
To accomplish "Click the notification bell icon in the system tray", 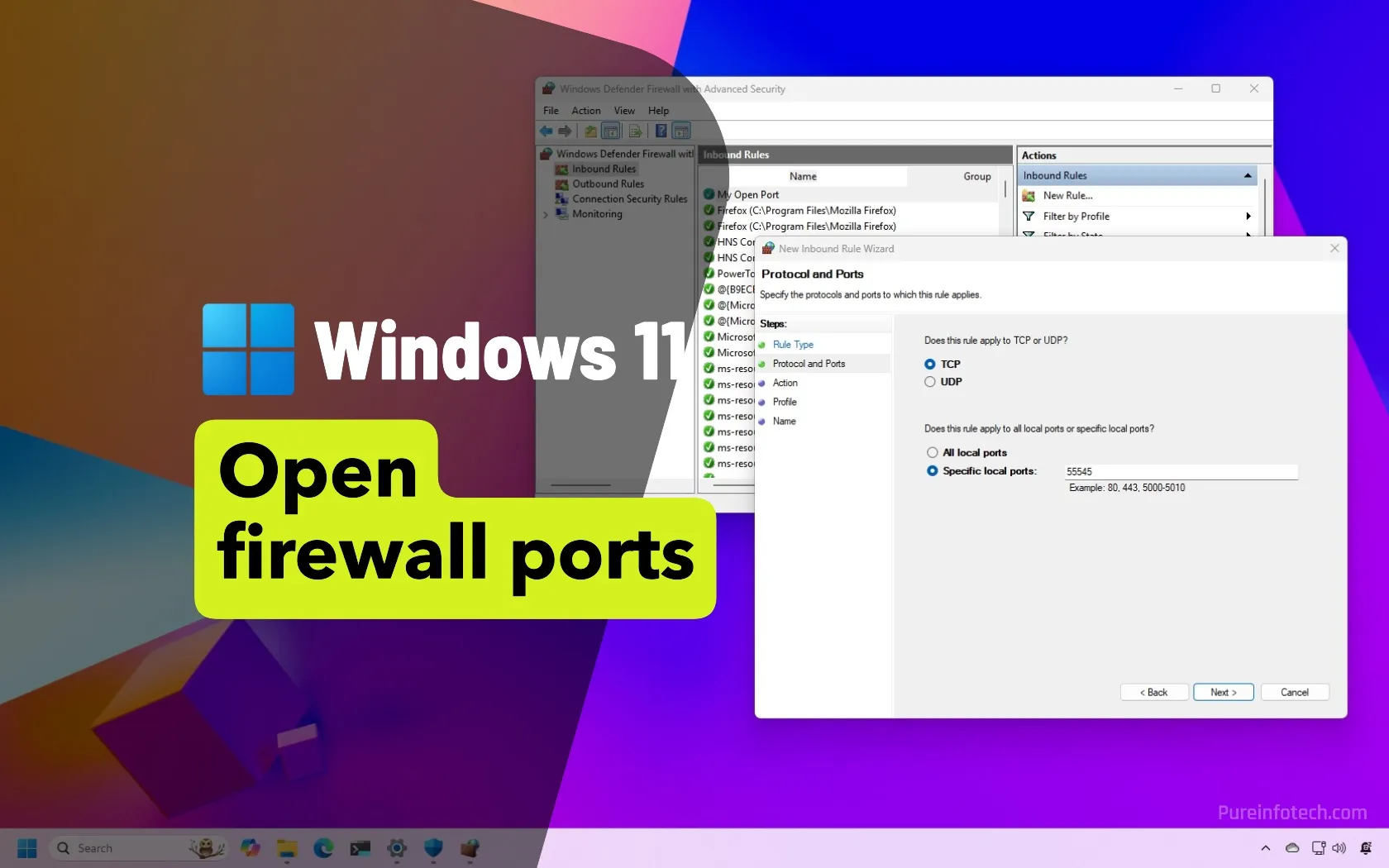I will (x=1366, y=848).
